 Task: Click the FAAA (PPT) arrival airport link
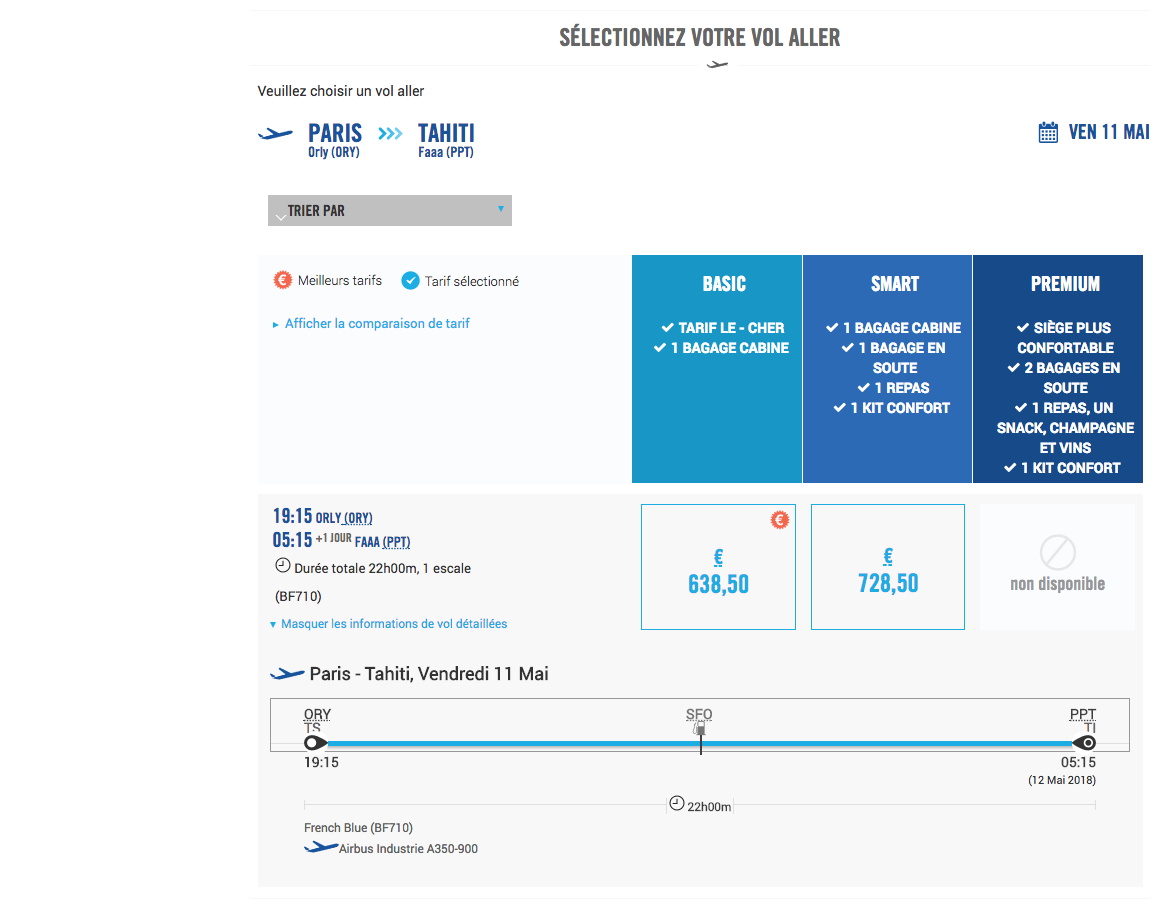pos(382,542)
